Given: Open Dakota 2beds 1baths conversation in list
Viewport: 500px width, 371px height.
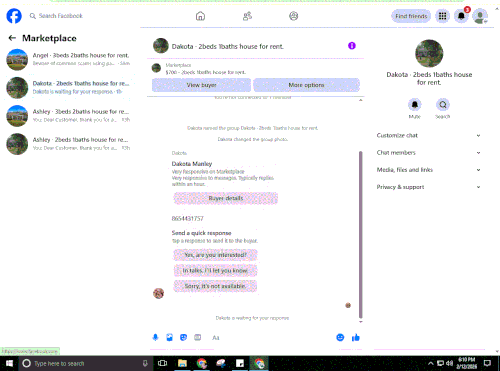Looking at the screenshot, I should pyautogui.click(x=68, y=87).
